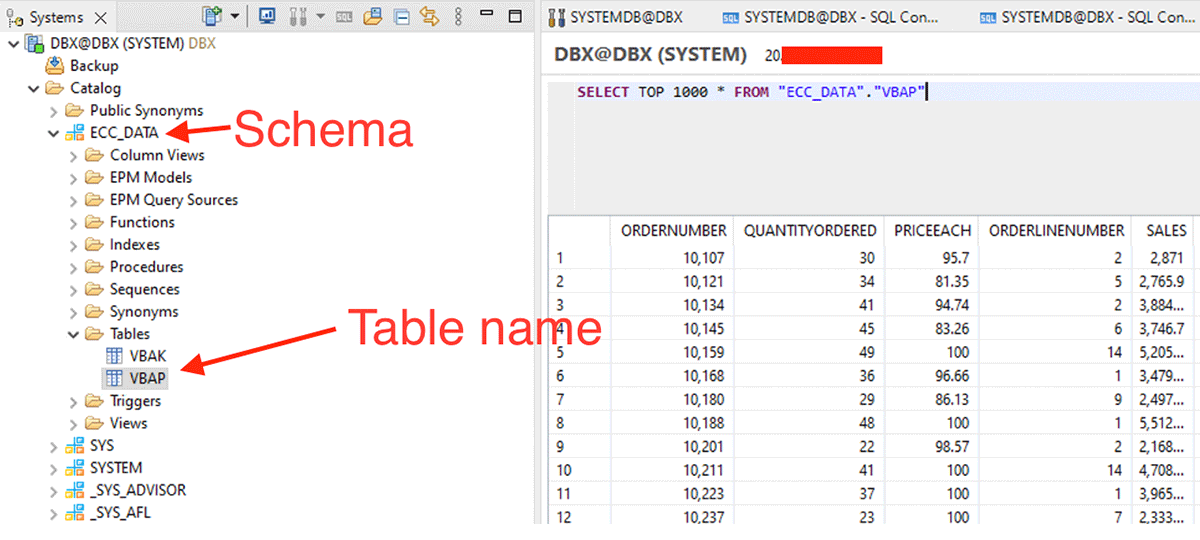The image size is (1200, 540).
Task: Click the folder icon in Systems toolbar
Action: tap(373, 16)
